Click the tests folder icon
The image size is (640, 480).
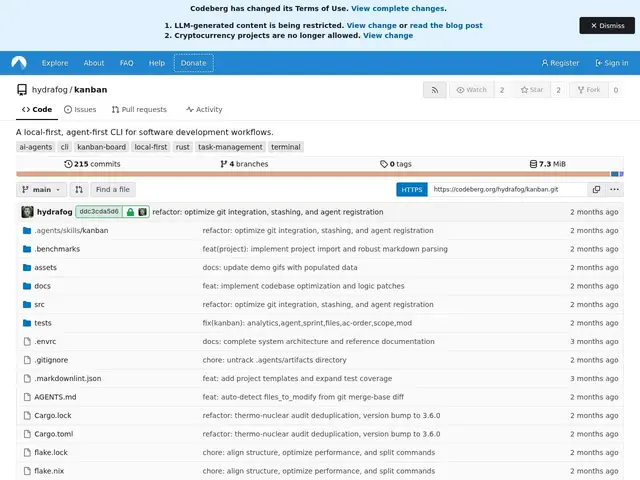tap(27, 323)
